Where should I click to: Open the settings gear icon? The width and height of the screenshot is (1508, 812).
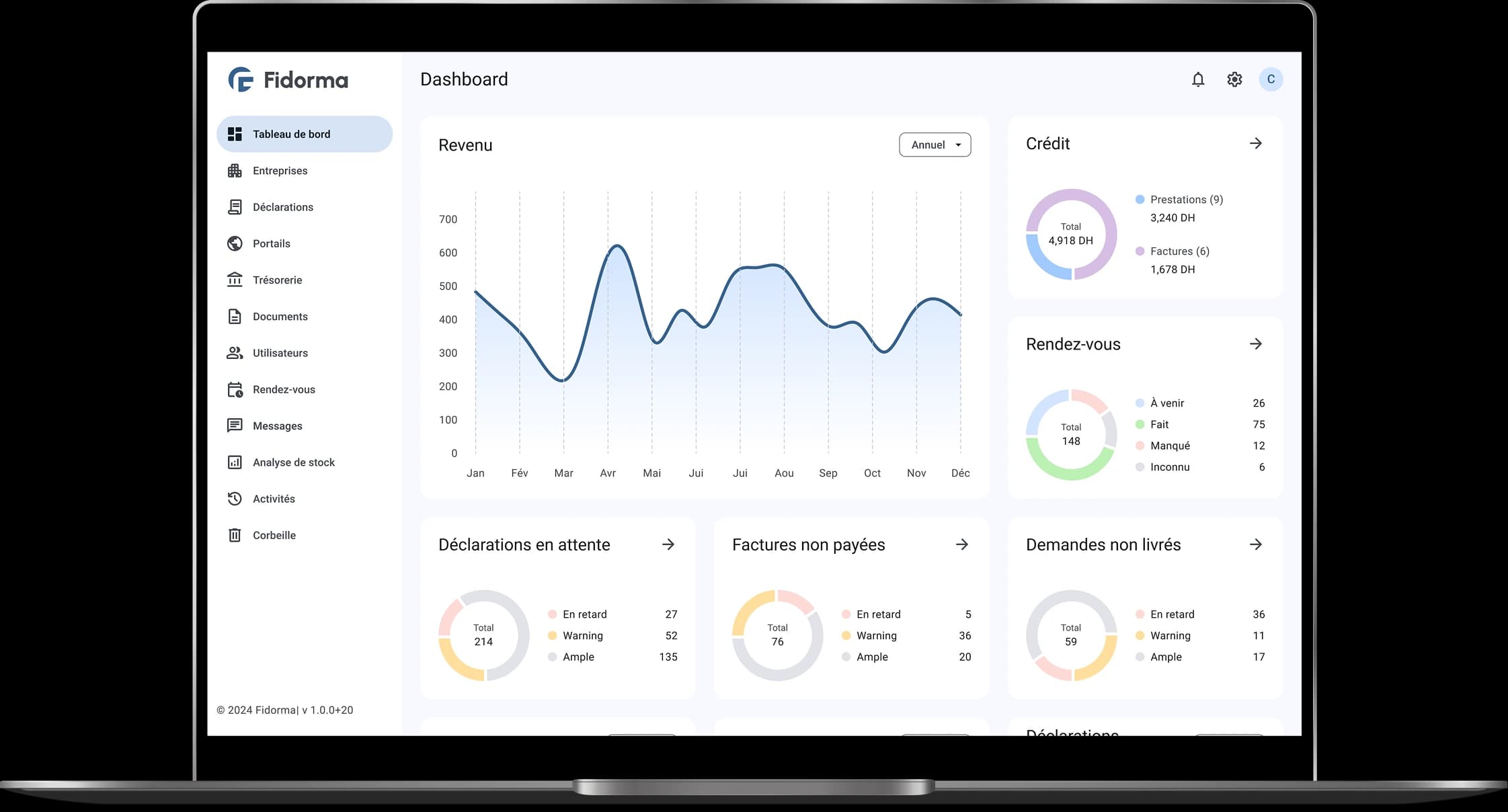tap(1235, 79)
